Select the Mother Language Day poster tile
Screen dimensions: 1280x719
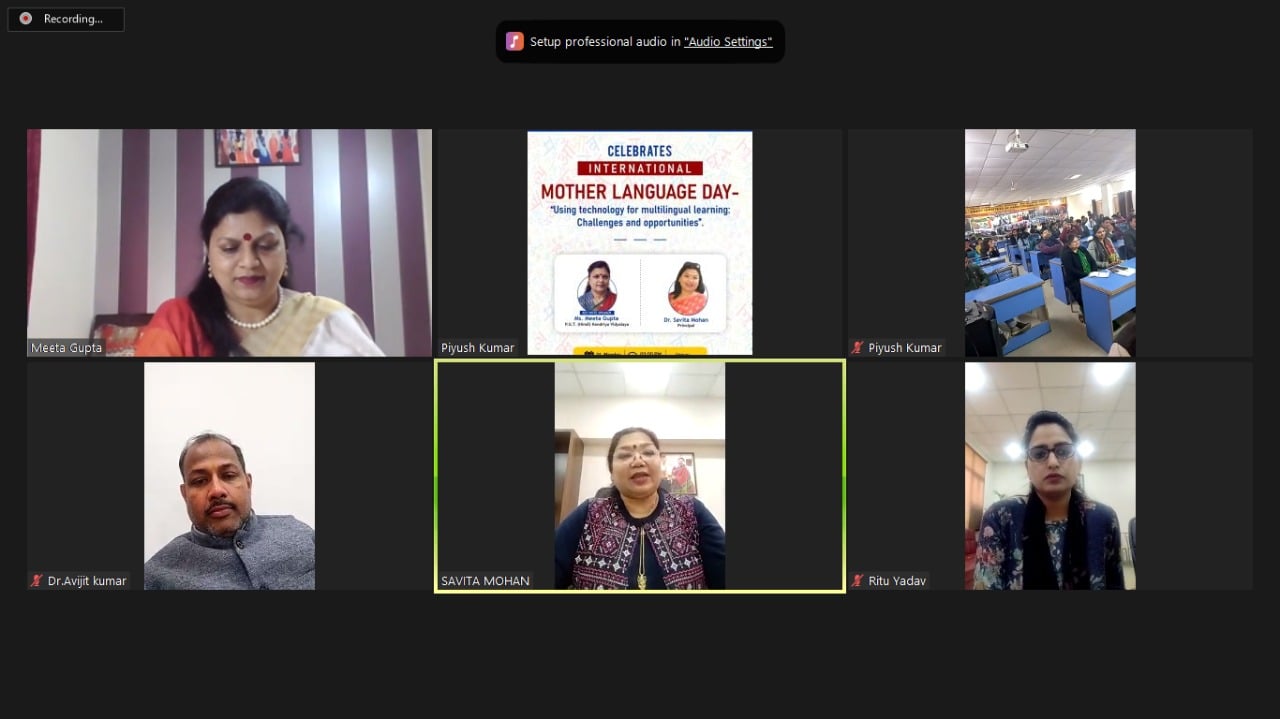[640, 242]
